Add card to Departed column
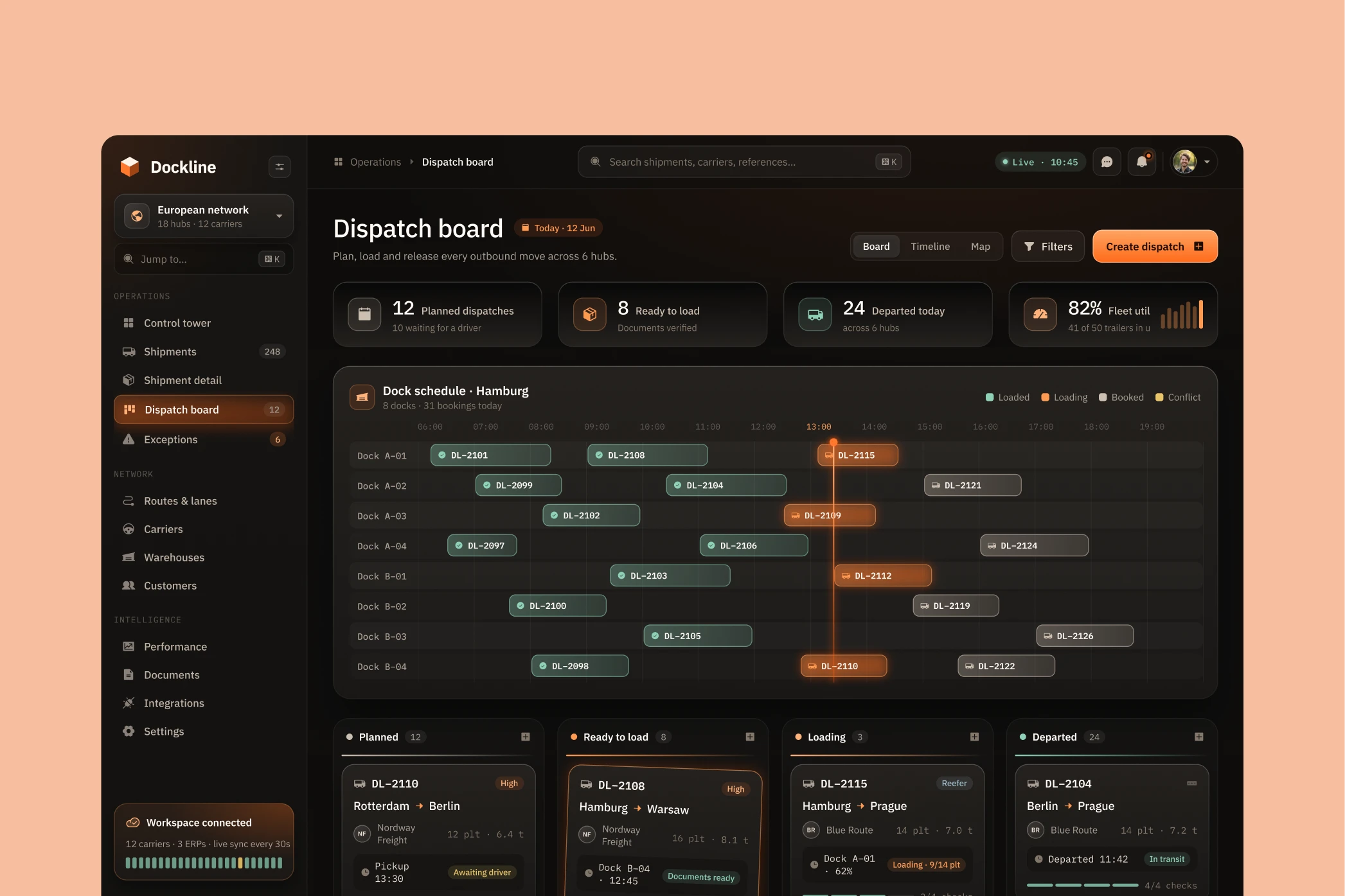The width and height of the screenshot is (1345, 896). click(x=1198, y=737)
